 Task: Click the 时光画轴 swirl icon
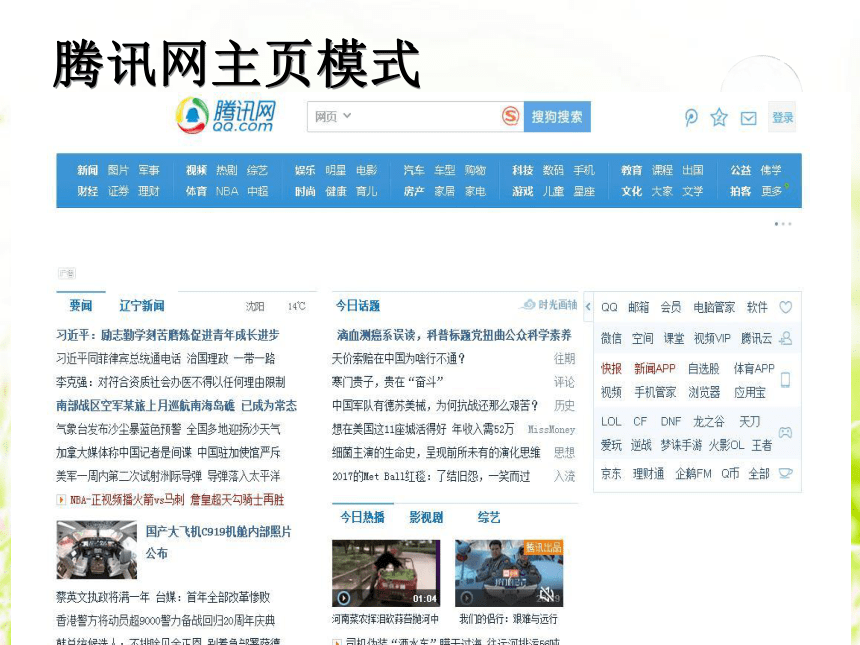click(528, 304)
